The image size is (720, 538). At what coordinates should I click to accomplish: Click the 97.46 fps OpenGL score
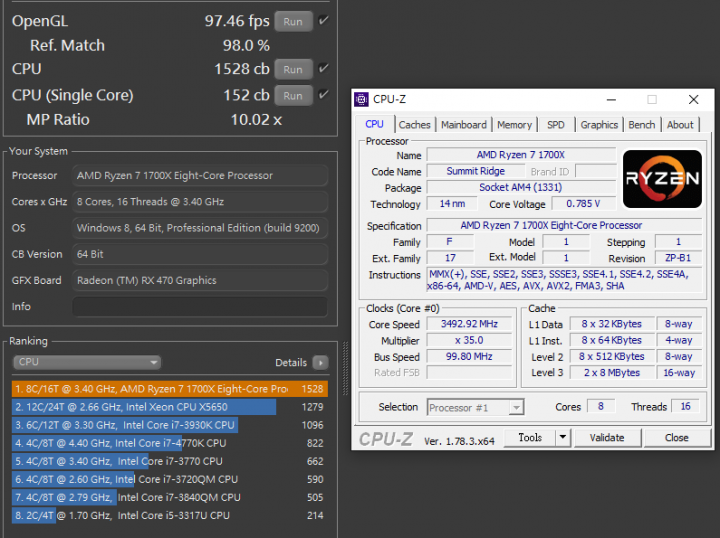(x=237, y=21)
